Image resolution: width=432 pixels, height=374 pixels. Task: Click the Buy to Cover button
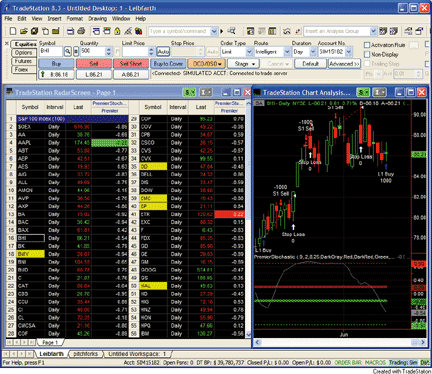click(168, 64)
